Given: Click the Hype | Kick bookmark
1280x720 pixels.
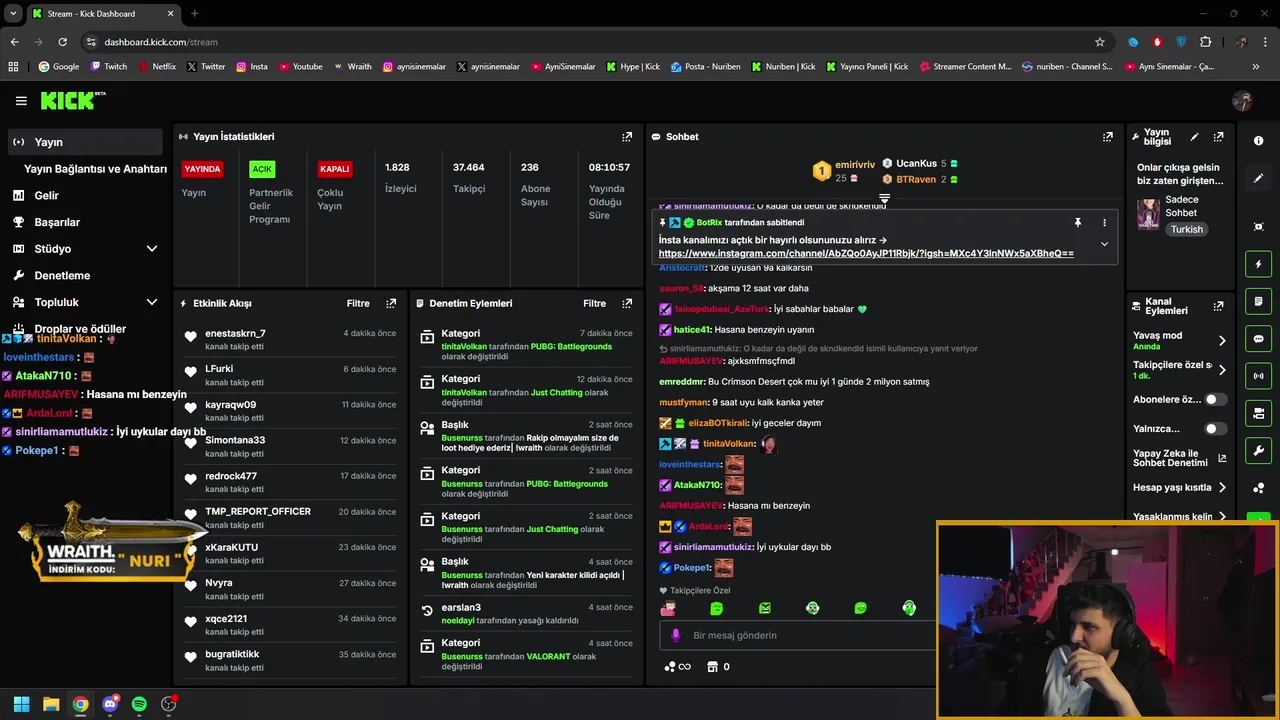Looking at the screenshot, I should click(x=633, y=67).
